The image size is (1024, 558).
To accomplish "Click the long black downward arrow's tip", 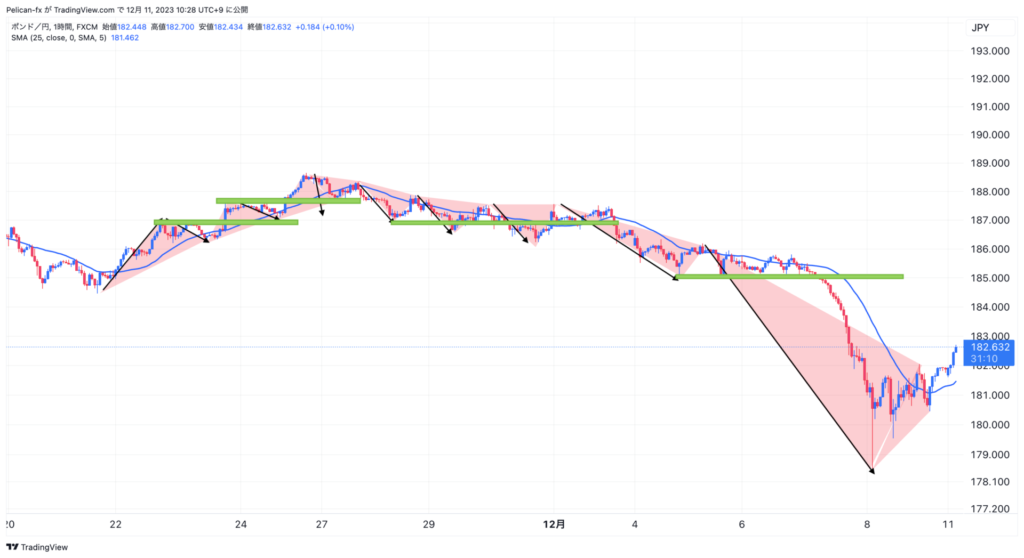I will pos(872,470).
